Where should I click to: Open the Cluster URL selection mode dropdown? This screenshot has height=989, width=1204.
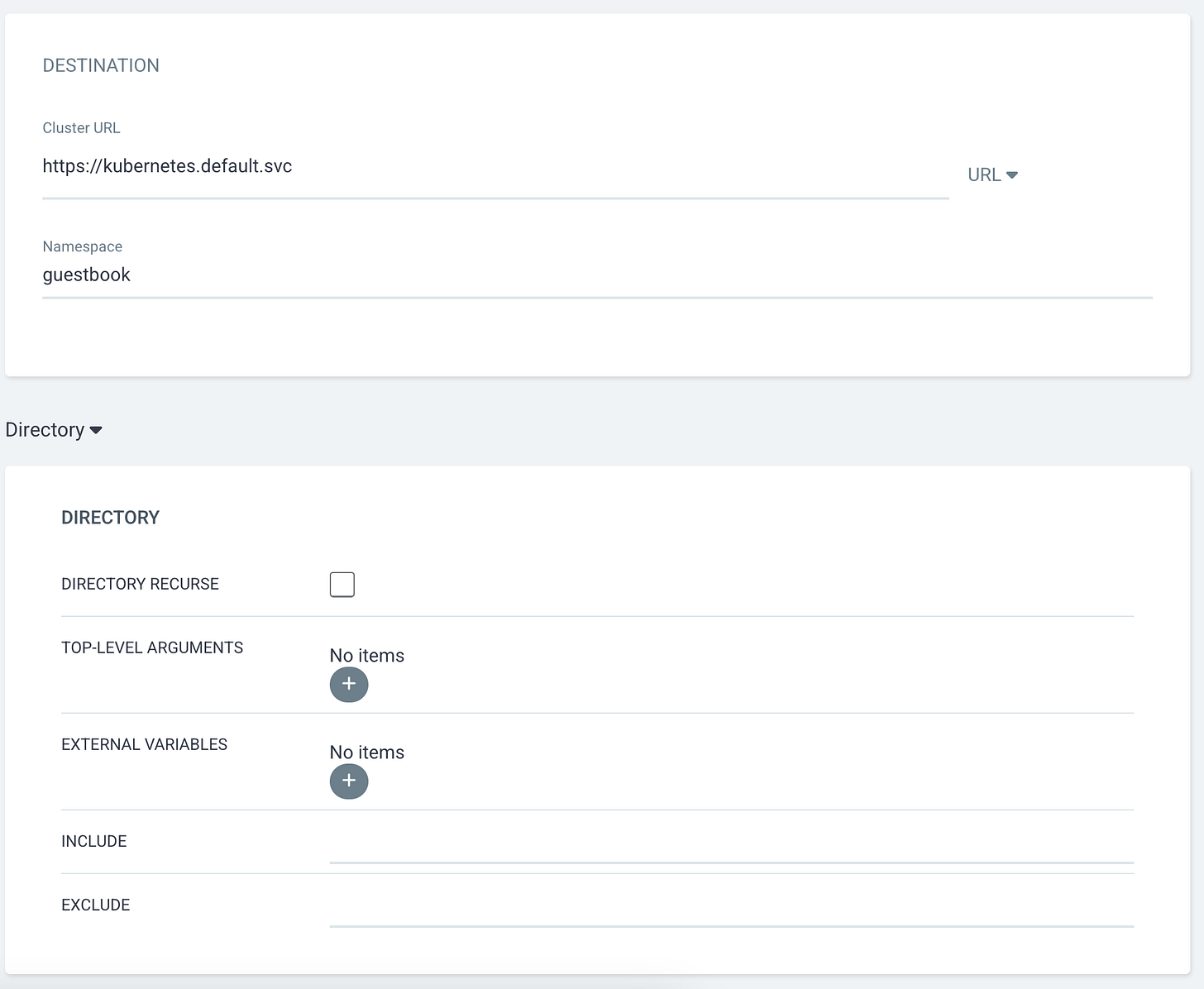click(x=992, y=174)
